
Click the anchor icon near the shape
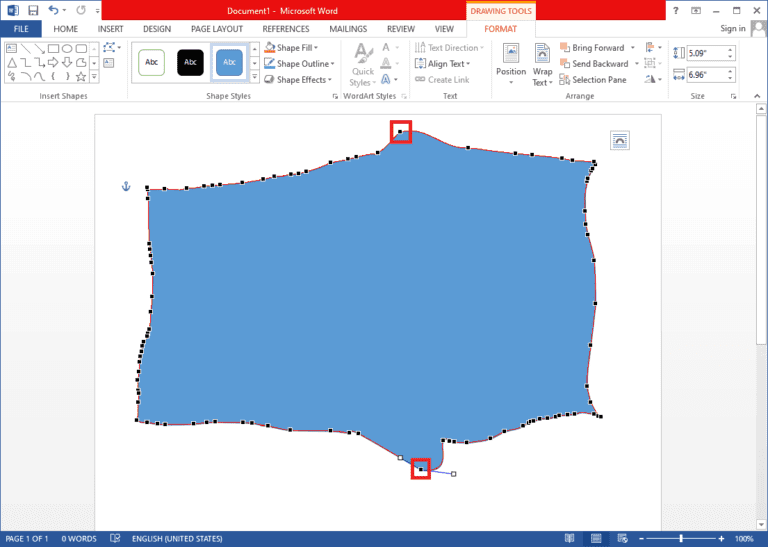point(126,186)
